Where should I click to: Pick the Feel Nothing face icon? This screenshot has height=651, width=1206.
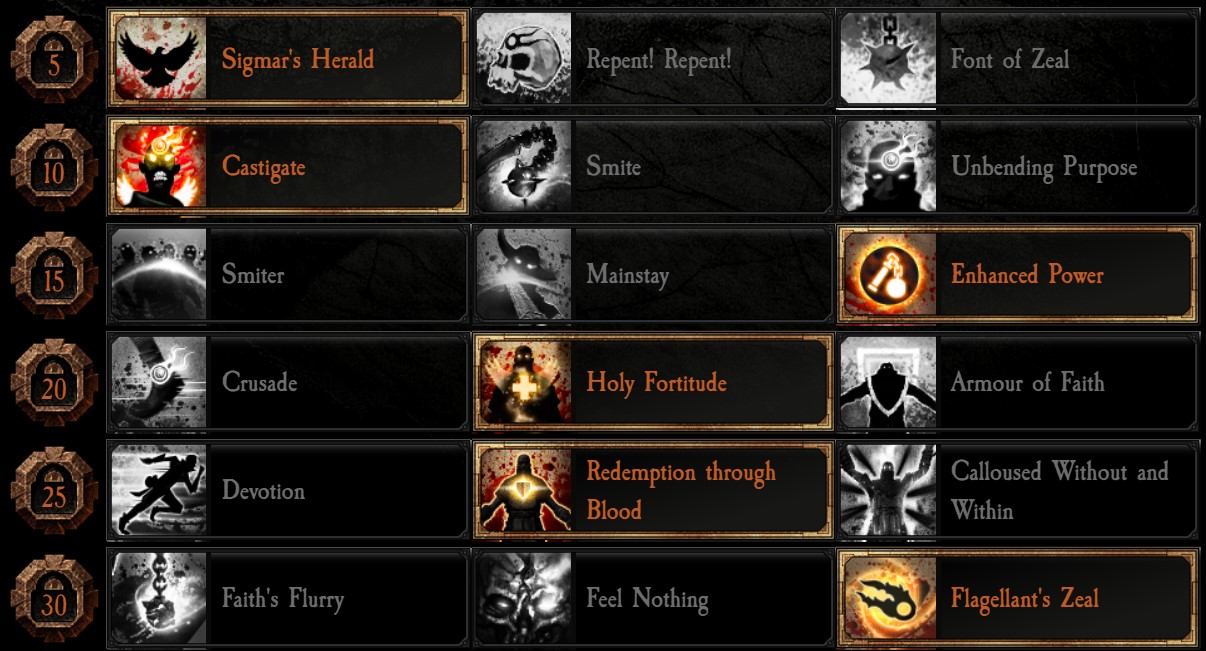click(x=524, y=598)
